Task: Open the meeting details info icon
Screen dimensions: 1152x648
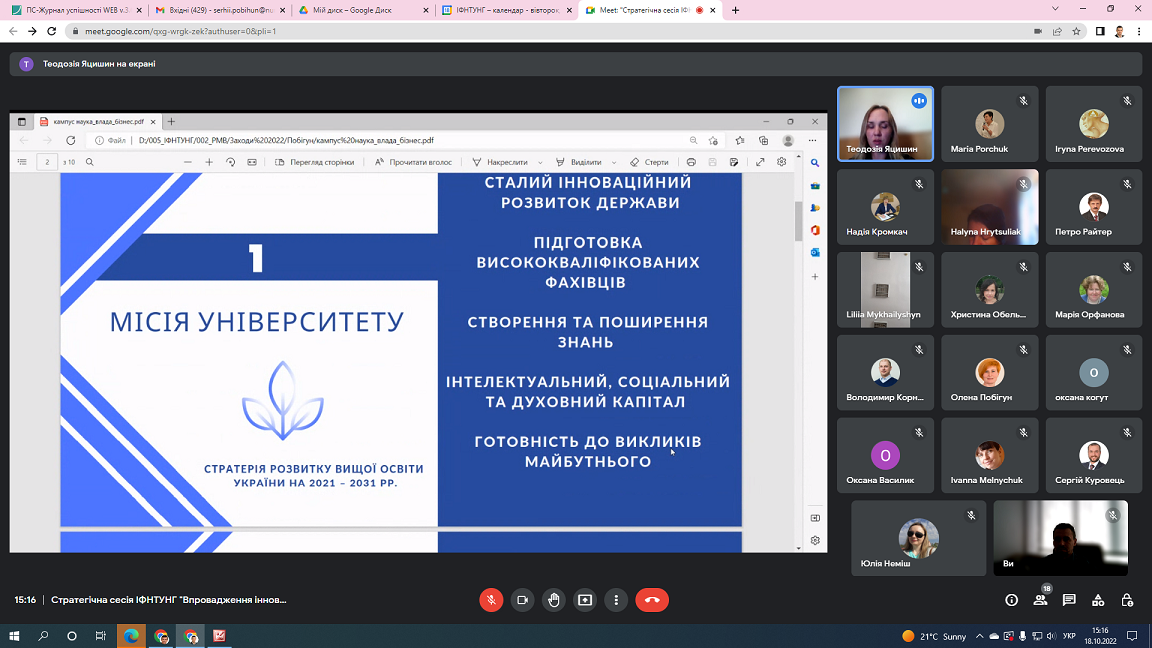Action: pyautogui.click(x=1011, y=600)
